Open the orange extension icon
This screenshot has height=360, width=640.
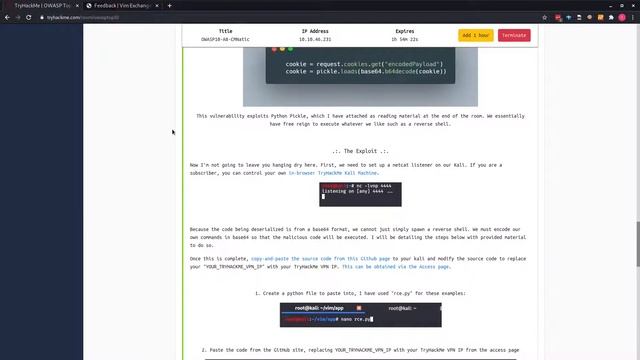(600, 18)
